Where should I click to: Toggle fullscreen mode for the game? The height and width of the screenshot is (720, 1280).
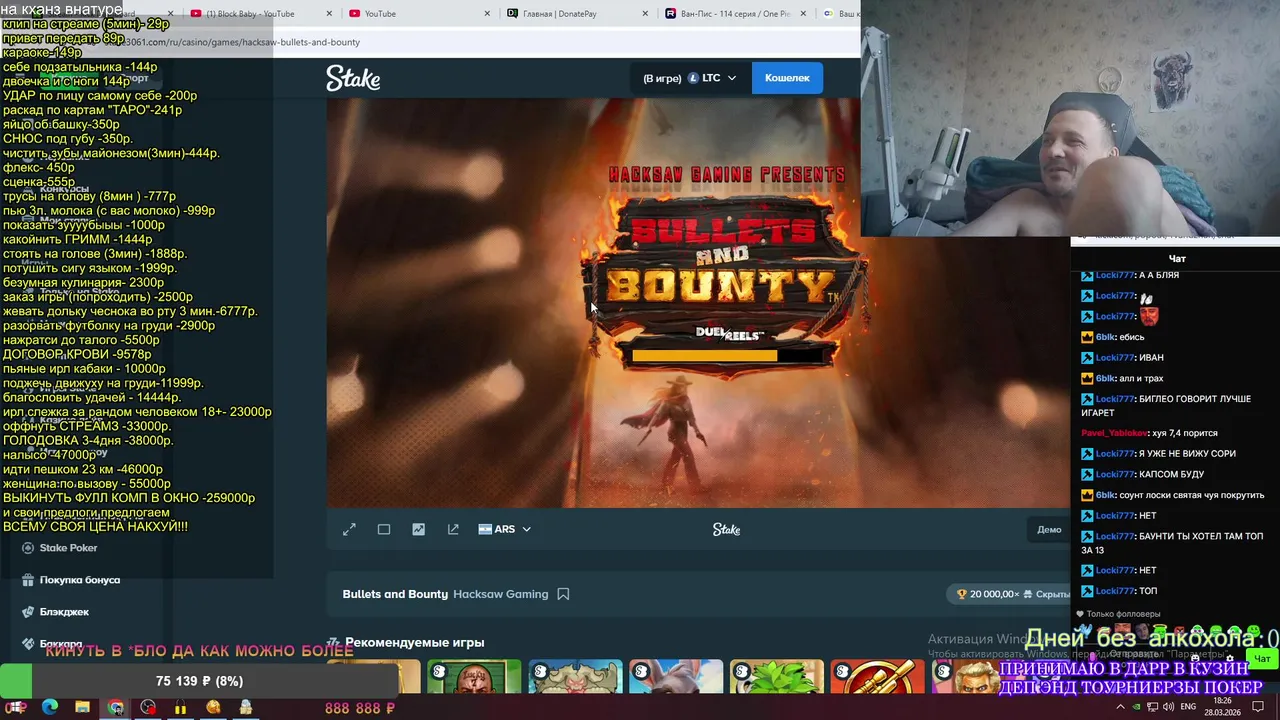[349, 529]
